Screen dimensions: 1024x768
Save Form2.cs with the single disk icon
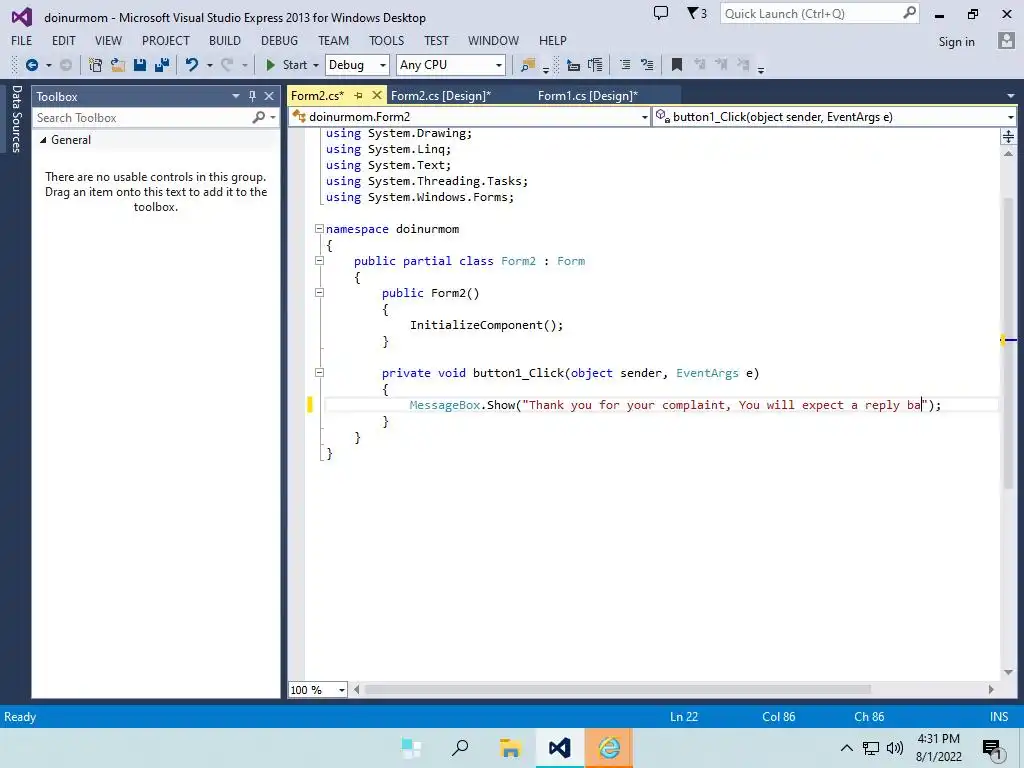click(x=140, y=65)
